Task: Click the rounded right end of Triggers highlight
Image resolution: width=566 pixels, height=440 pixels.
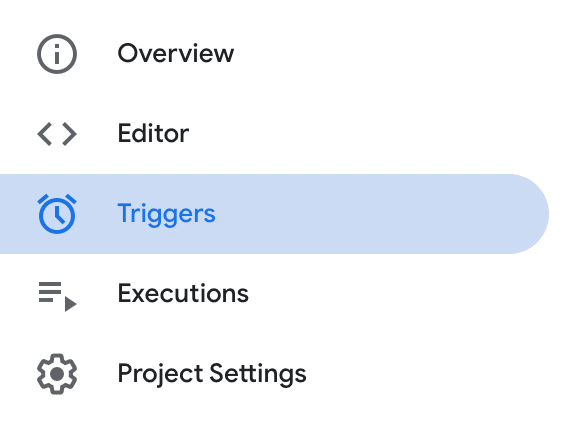Action: click(x=529, y=214)
